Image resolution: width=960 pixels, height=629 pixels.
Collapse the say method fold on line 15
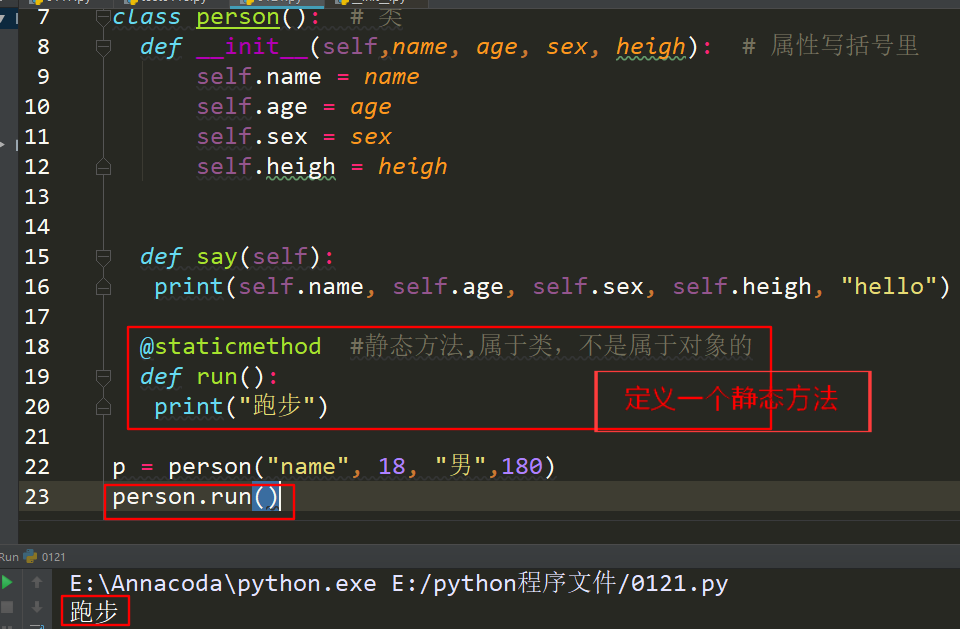pyautogui.click(x=103, y=257)
